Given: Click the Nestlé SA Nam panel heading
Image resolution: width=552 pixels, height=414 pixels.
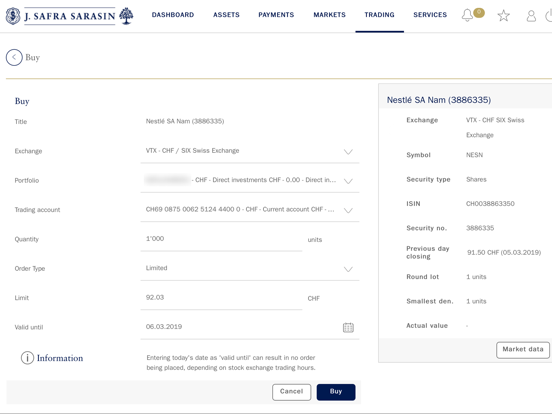Looking at the screenshot, I should point(439,100).
